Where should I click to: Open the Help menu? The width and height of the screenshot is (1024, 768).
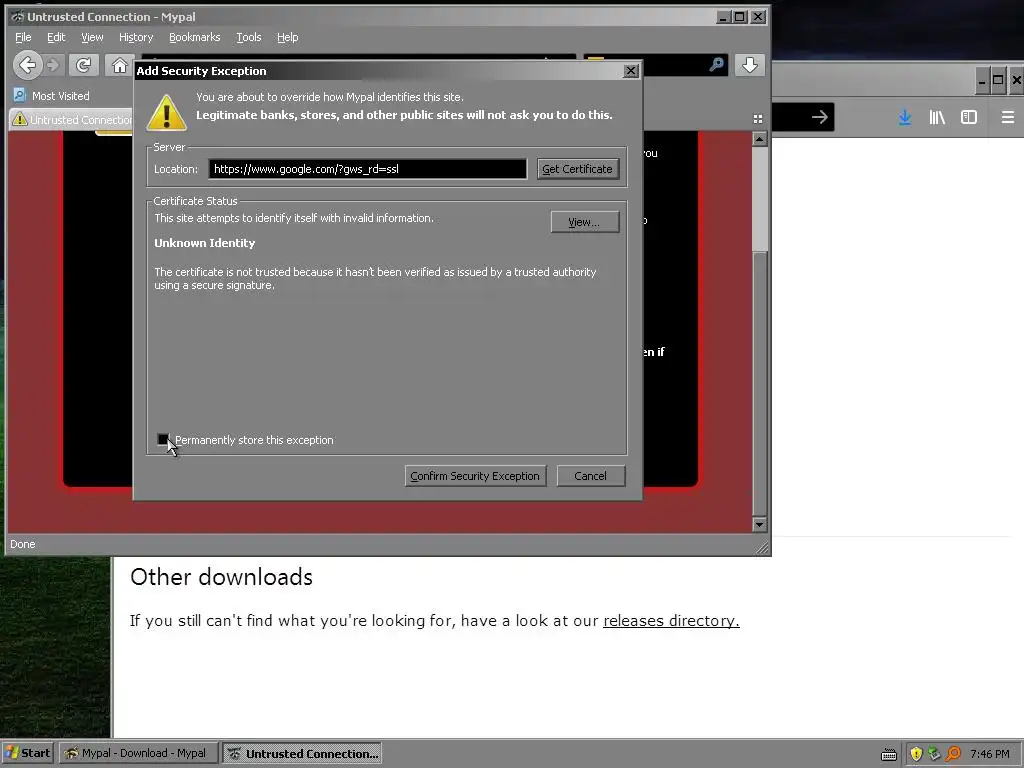pos(287,37)
